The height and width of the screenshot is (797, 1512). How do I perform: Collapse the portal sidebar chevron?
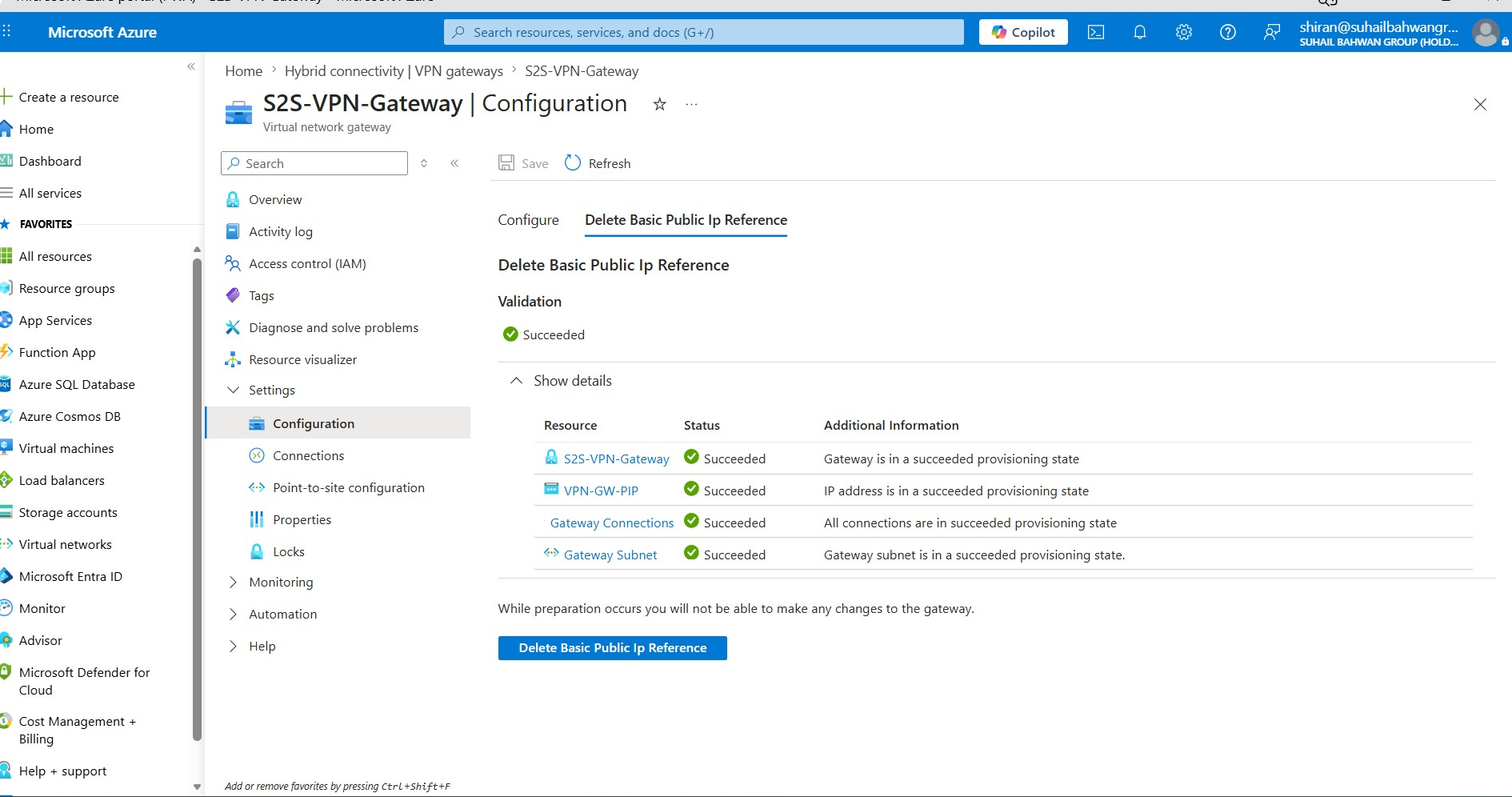191,66
